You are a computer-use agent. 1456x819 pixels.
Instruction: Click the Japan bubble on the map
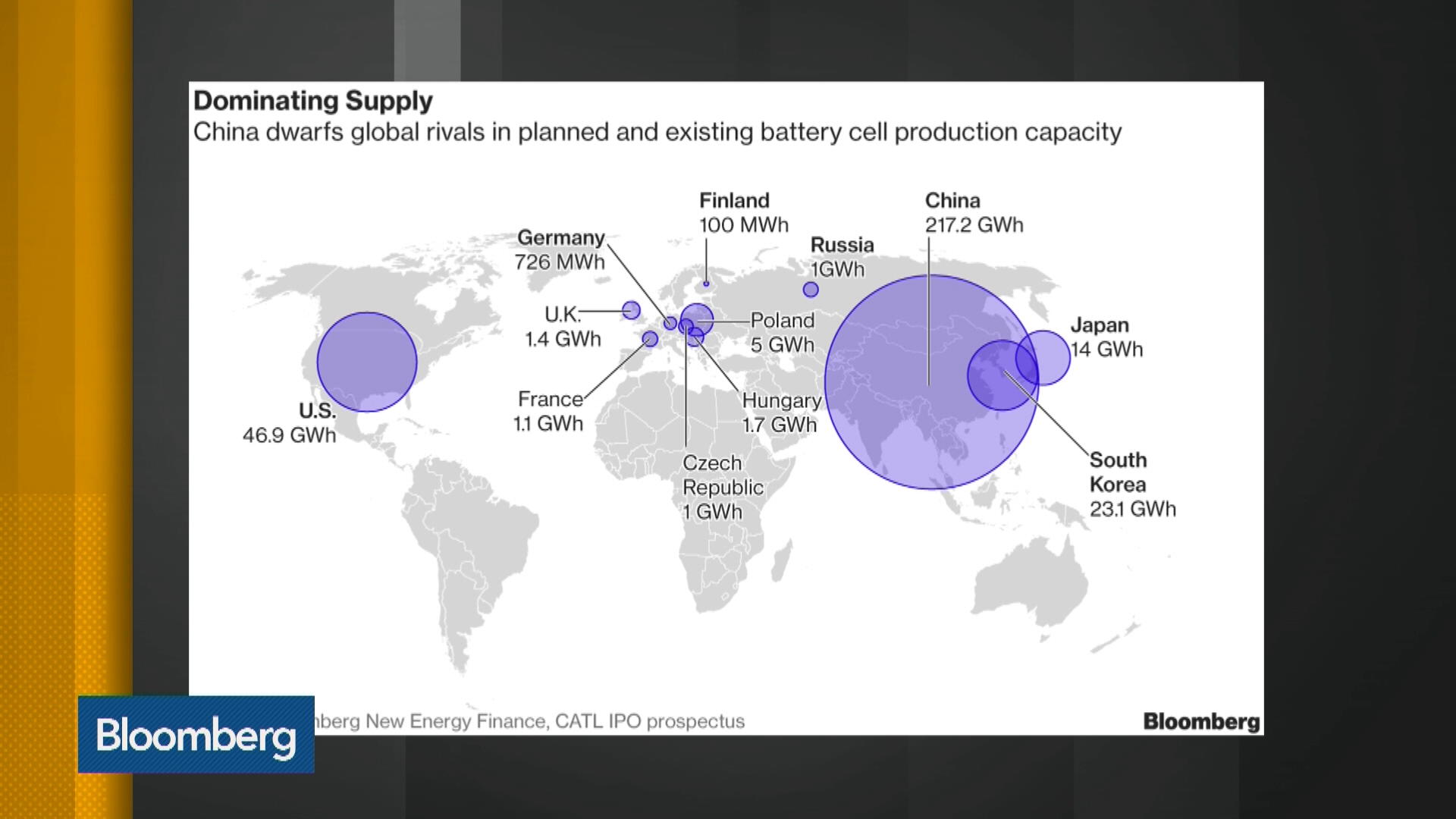coord(1043,358)
